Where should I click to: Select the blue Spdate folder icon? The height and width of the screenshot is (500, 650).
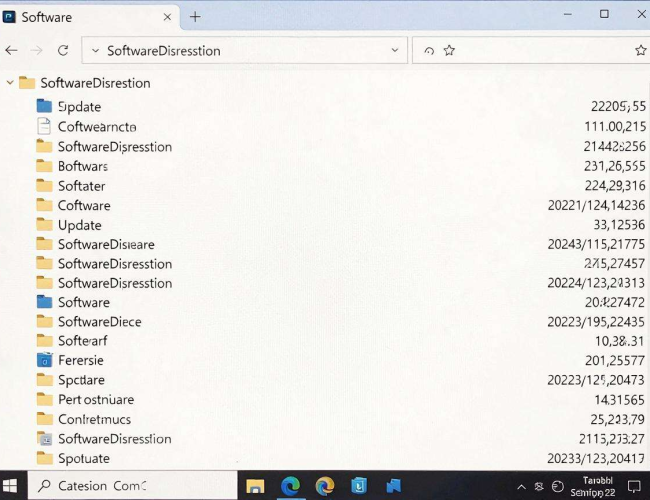point(44,106)
